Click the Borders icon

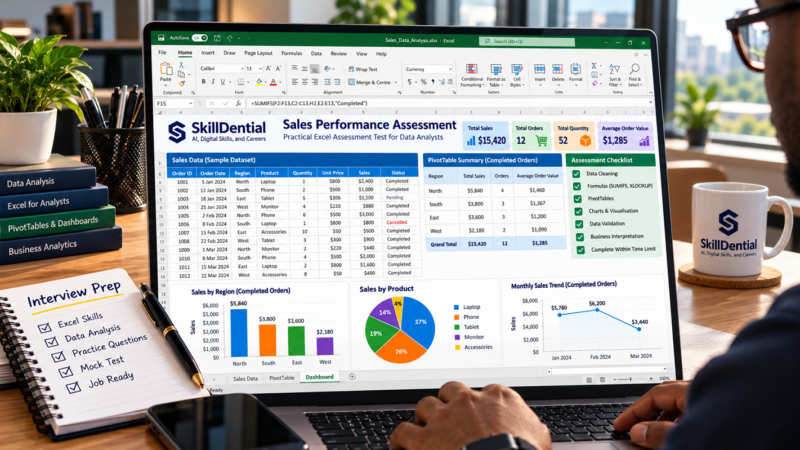coord(241,82)
